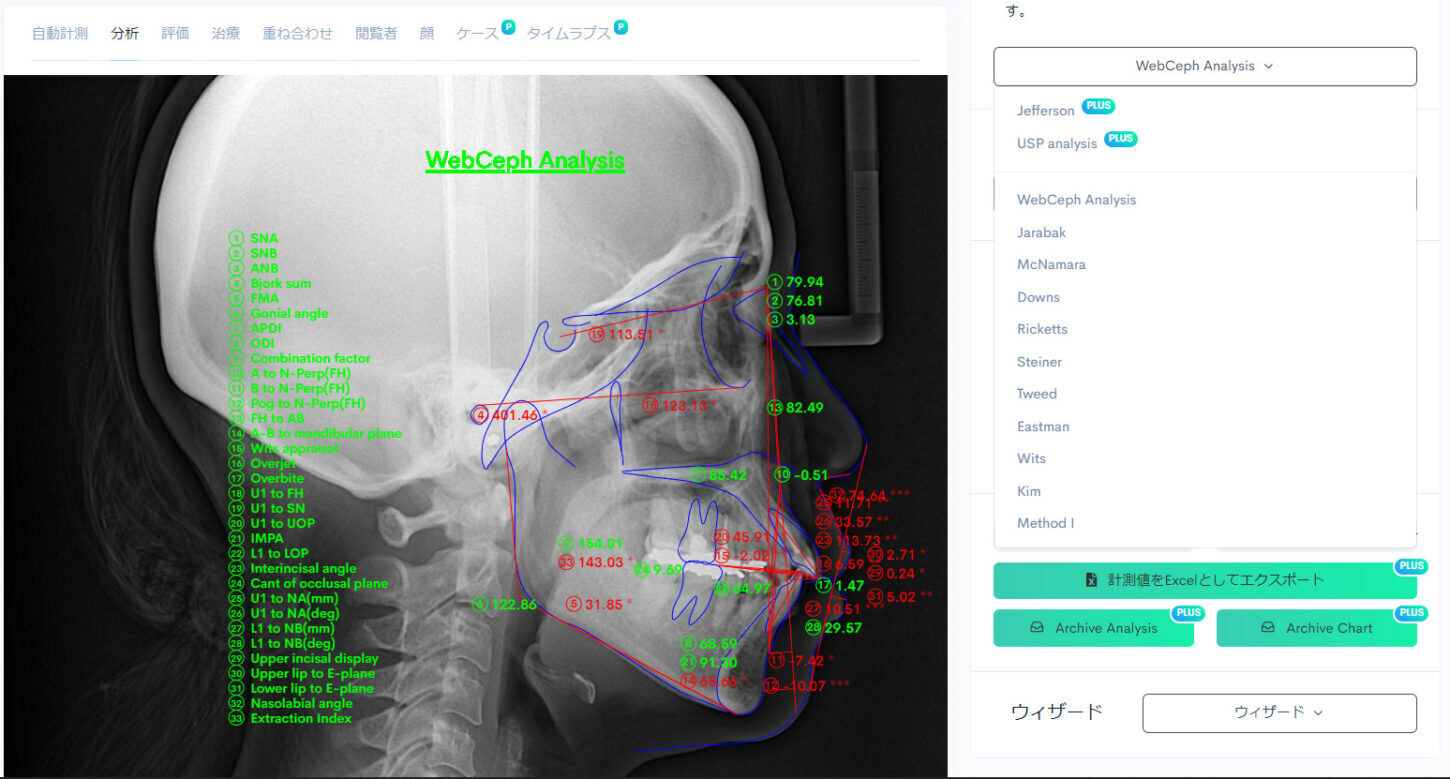The image size is (1450, 779).
Task: Choose USP analysis from the list
Action: (x=1057, y=143)
